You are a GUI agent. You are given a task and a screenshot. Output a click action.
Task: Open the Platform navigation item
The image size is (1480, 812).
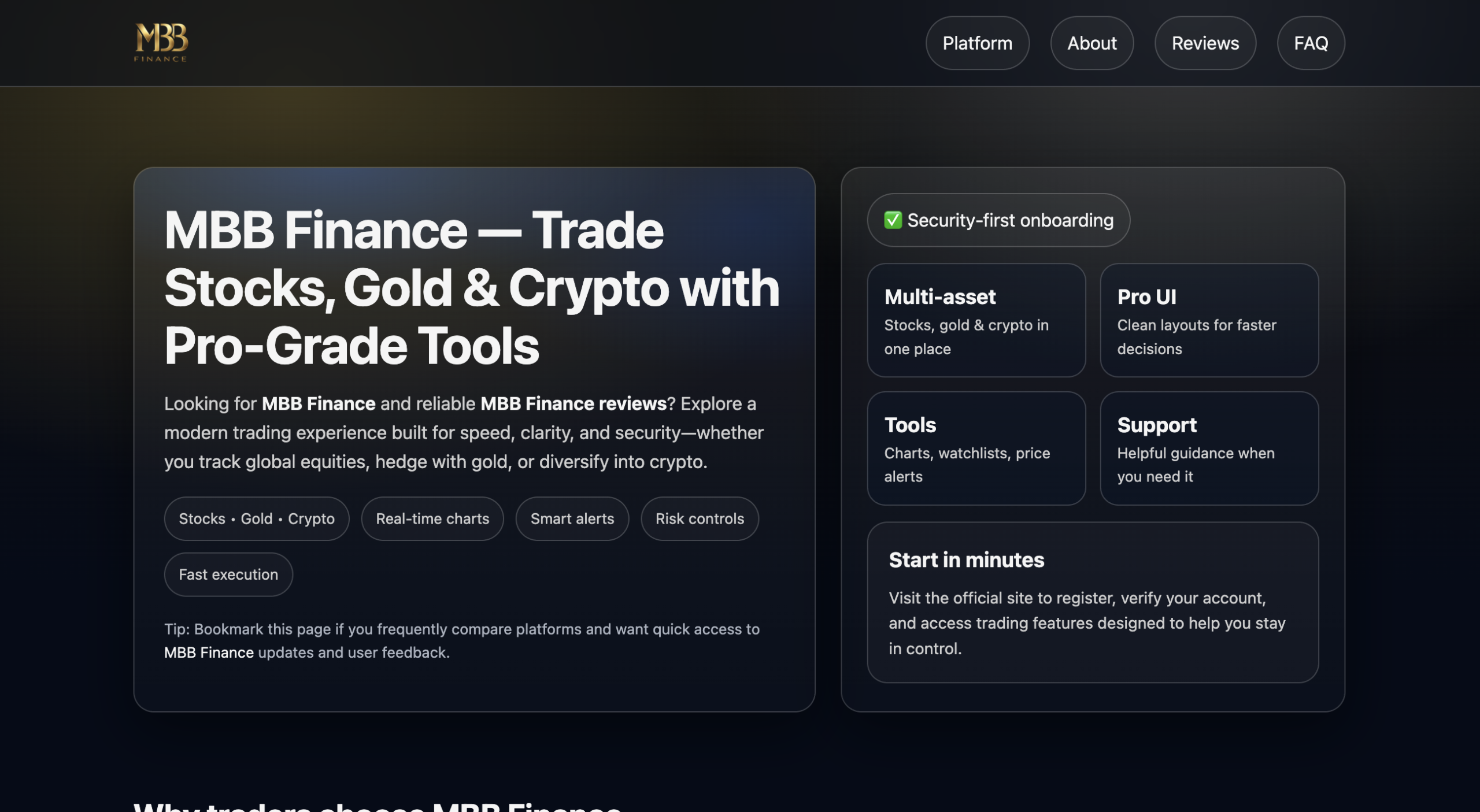pos(977,43)
